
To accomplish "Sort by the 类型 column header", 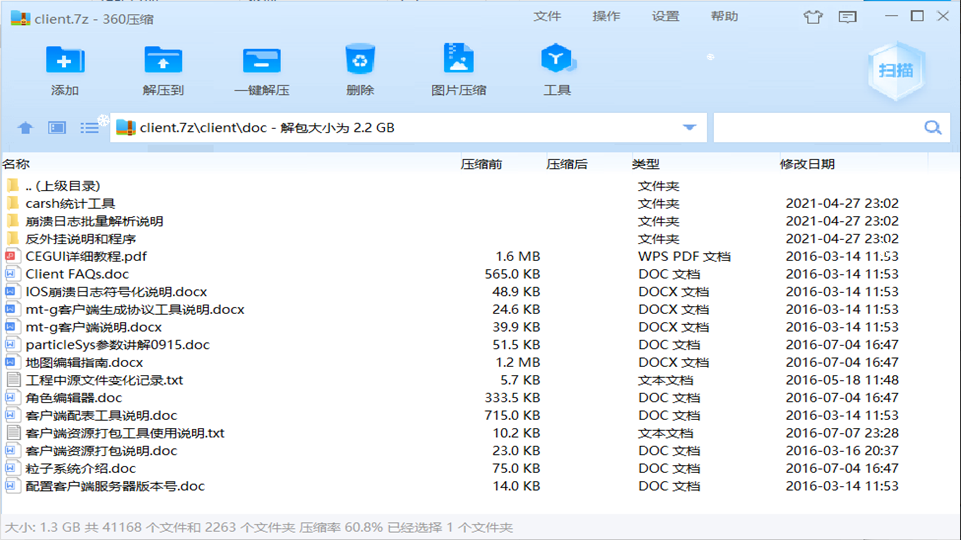I will point(646,164).
